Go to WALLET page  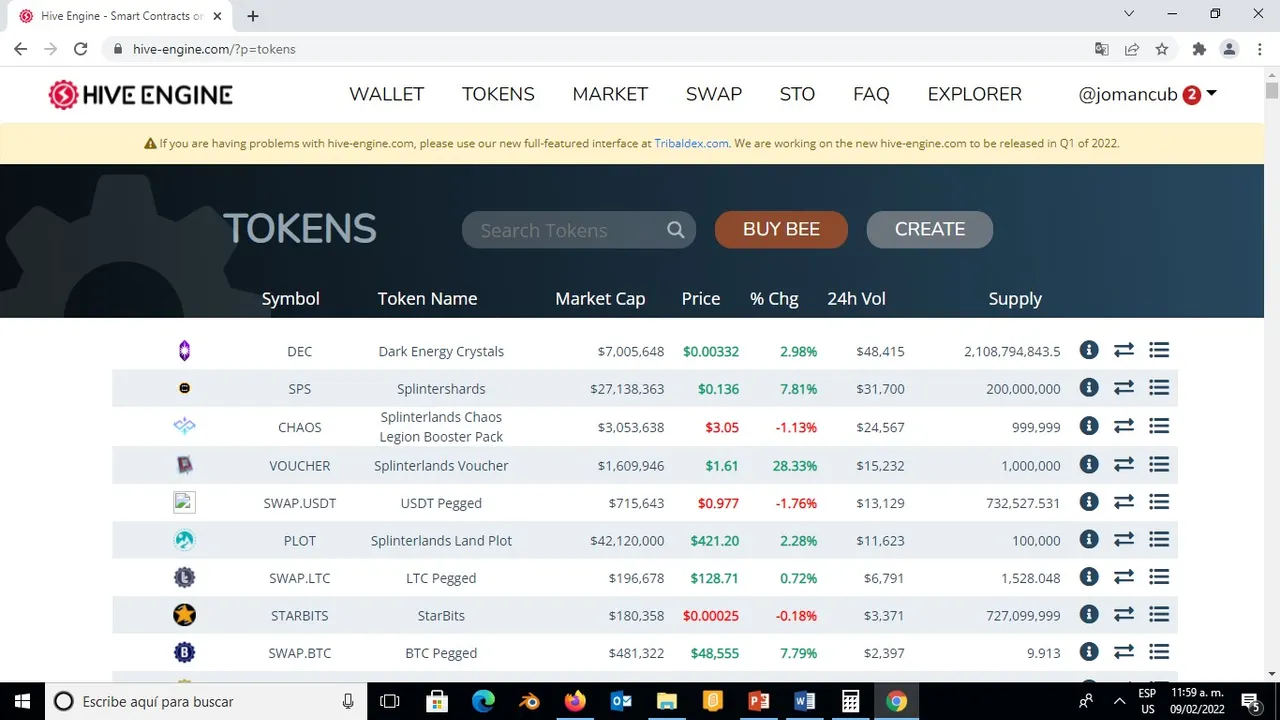click(387, 94)
